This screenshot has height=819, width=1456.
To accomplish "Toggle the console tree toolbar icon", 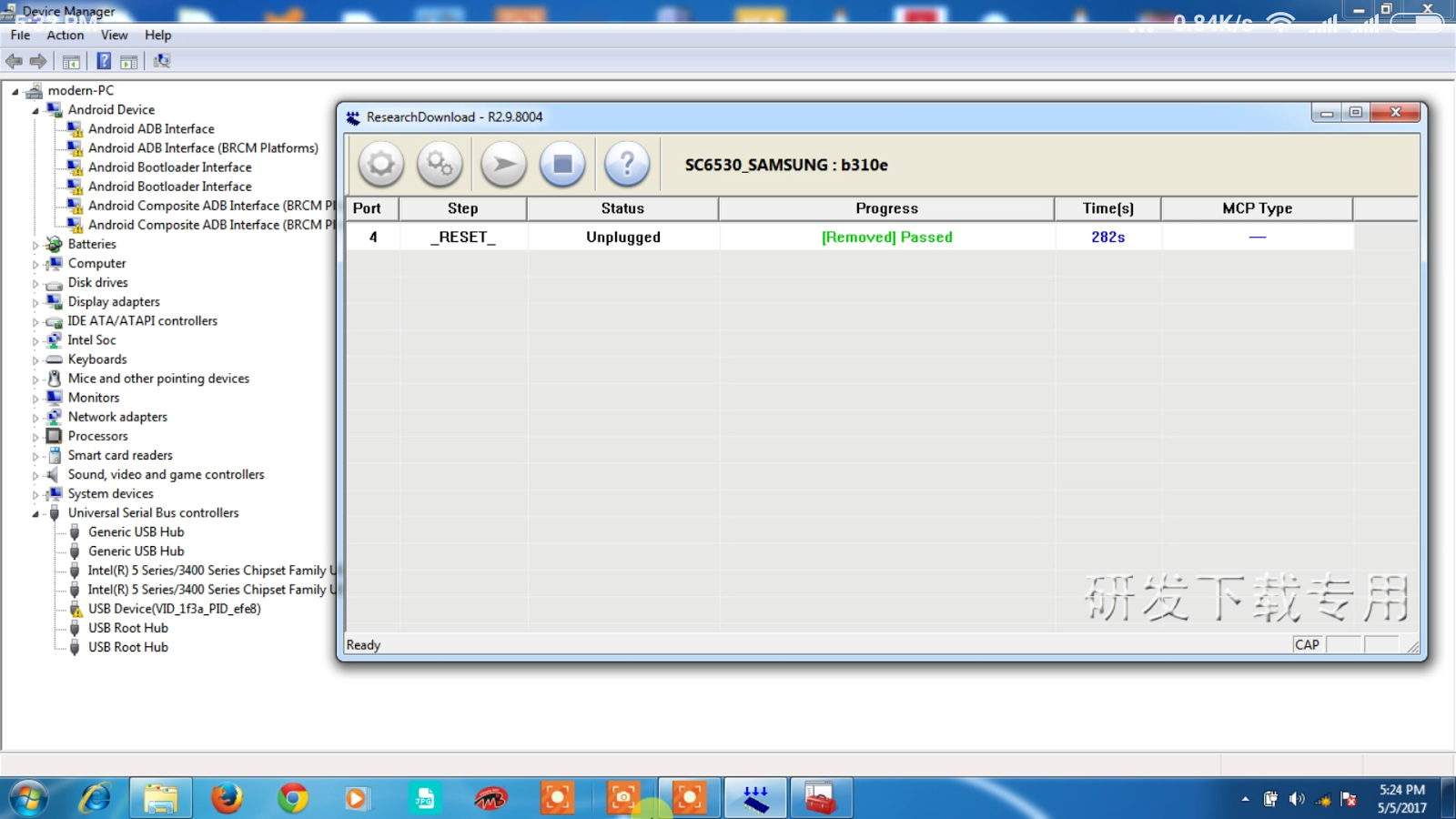I will [x=71, y=62].
